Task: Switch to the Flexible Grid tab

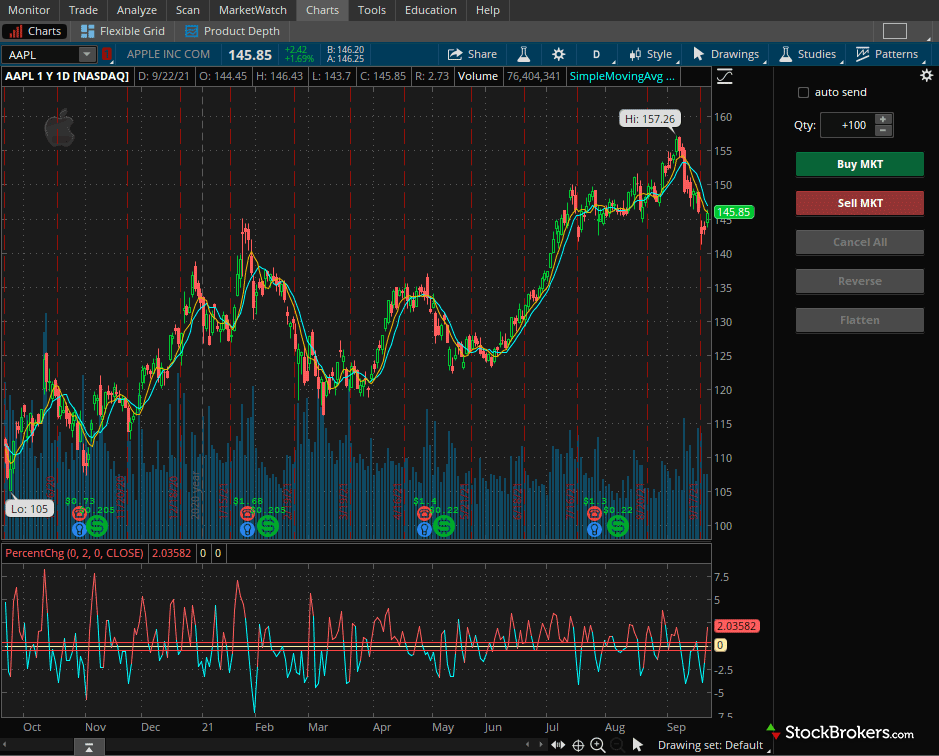Action: point(123,31)
